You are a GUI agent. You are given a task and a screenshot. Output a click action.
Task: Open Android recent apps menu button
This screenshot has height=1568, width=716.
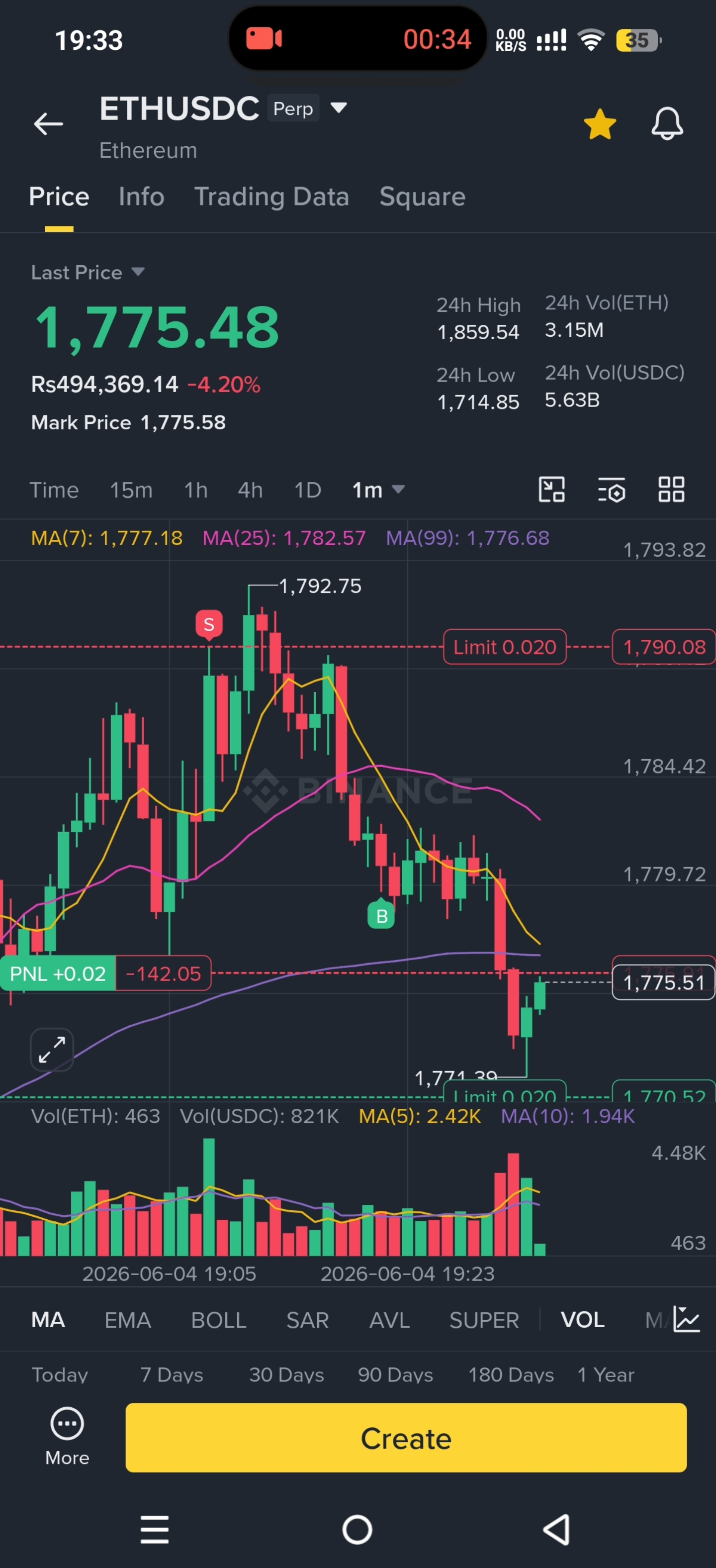click(x=155, y=1529)
